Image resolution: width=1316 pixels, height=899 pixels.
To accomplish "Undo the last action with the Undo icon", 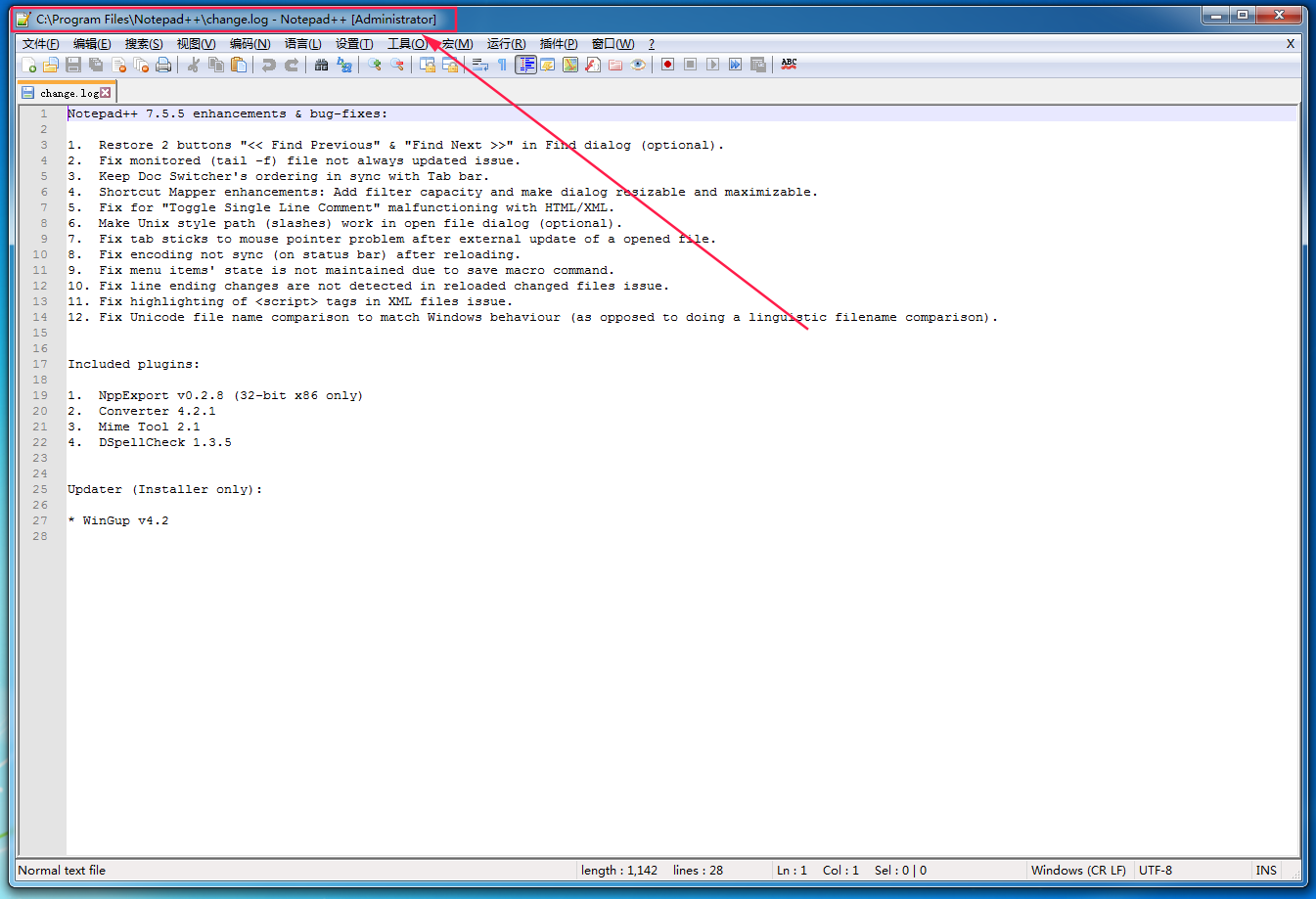I will pyautogui.click(x=268, y=65).
